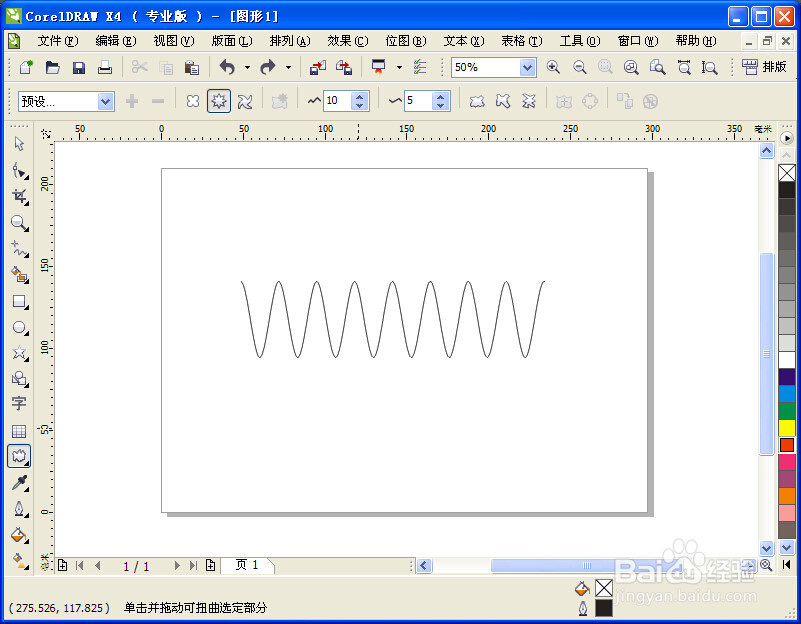Select the Basic Shapes tool
The width and height of the screenshot is (801, 624).
tap(19, 378)
